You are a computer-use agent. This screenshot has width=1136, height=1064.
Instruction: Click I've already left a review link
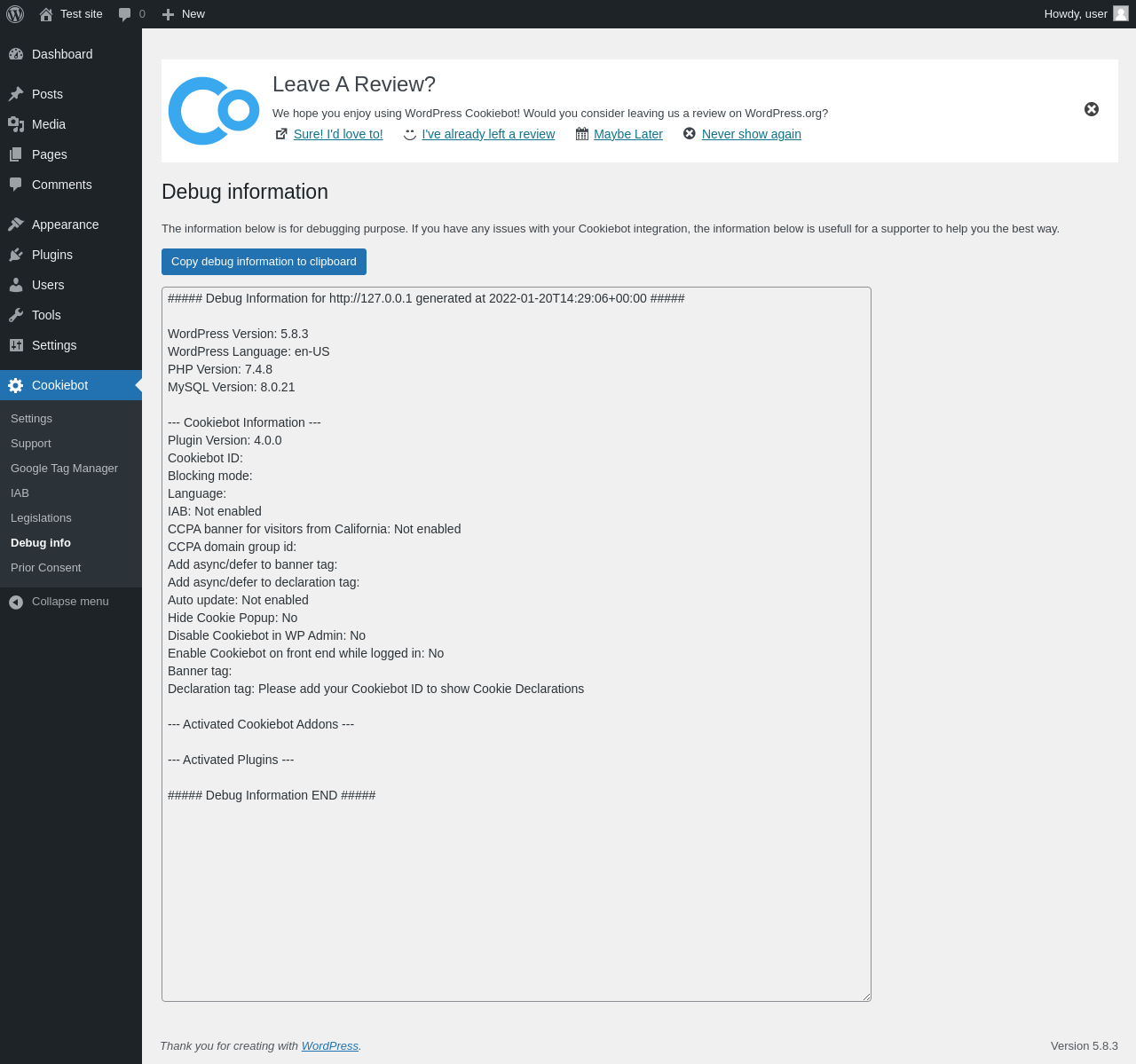coord(488,134)
